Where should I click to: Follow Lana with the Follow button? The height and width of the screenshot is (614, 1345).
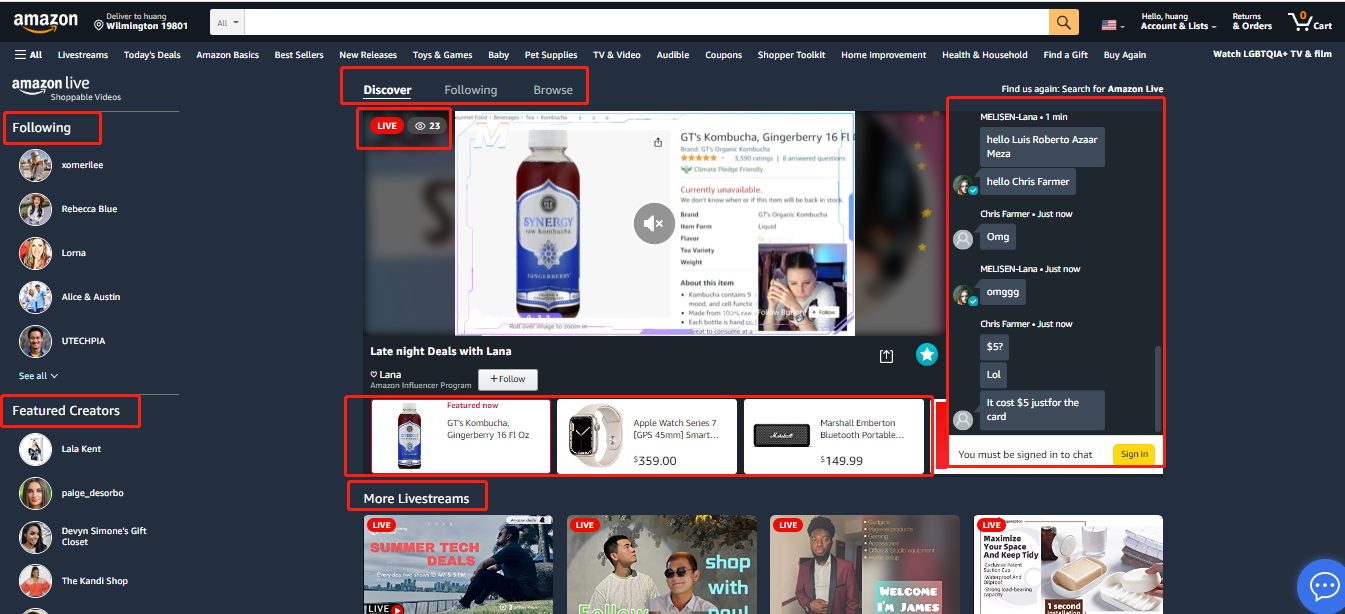coord(508,379)
